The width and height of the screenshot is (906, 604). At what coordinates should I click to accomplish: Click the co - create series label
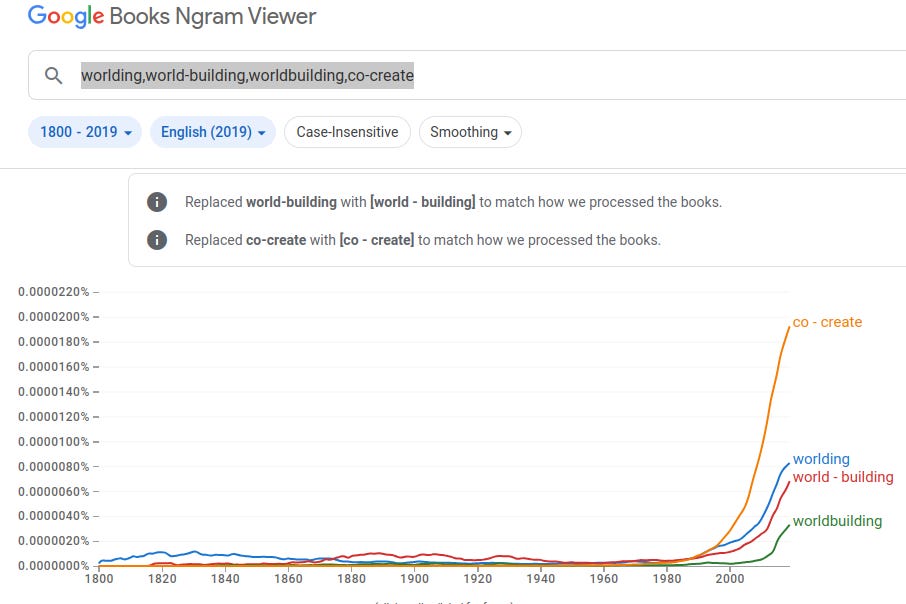click(x=827, y=322)
